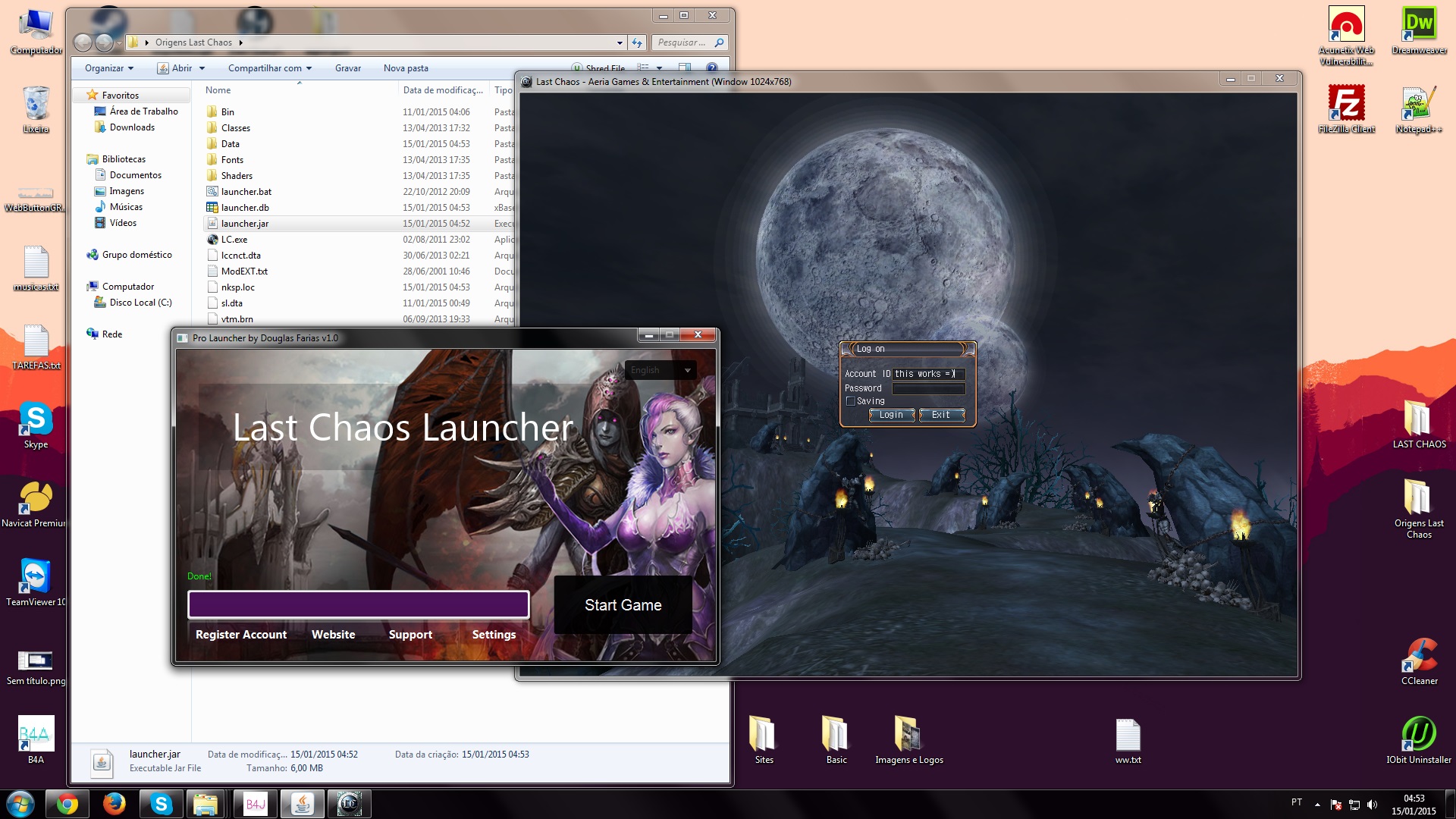Open the Abrir dropdown arrow
Image resolution: width=1456 pixels, height=819 pixels.
click(202, 68)
